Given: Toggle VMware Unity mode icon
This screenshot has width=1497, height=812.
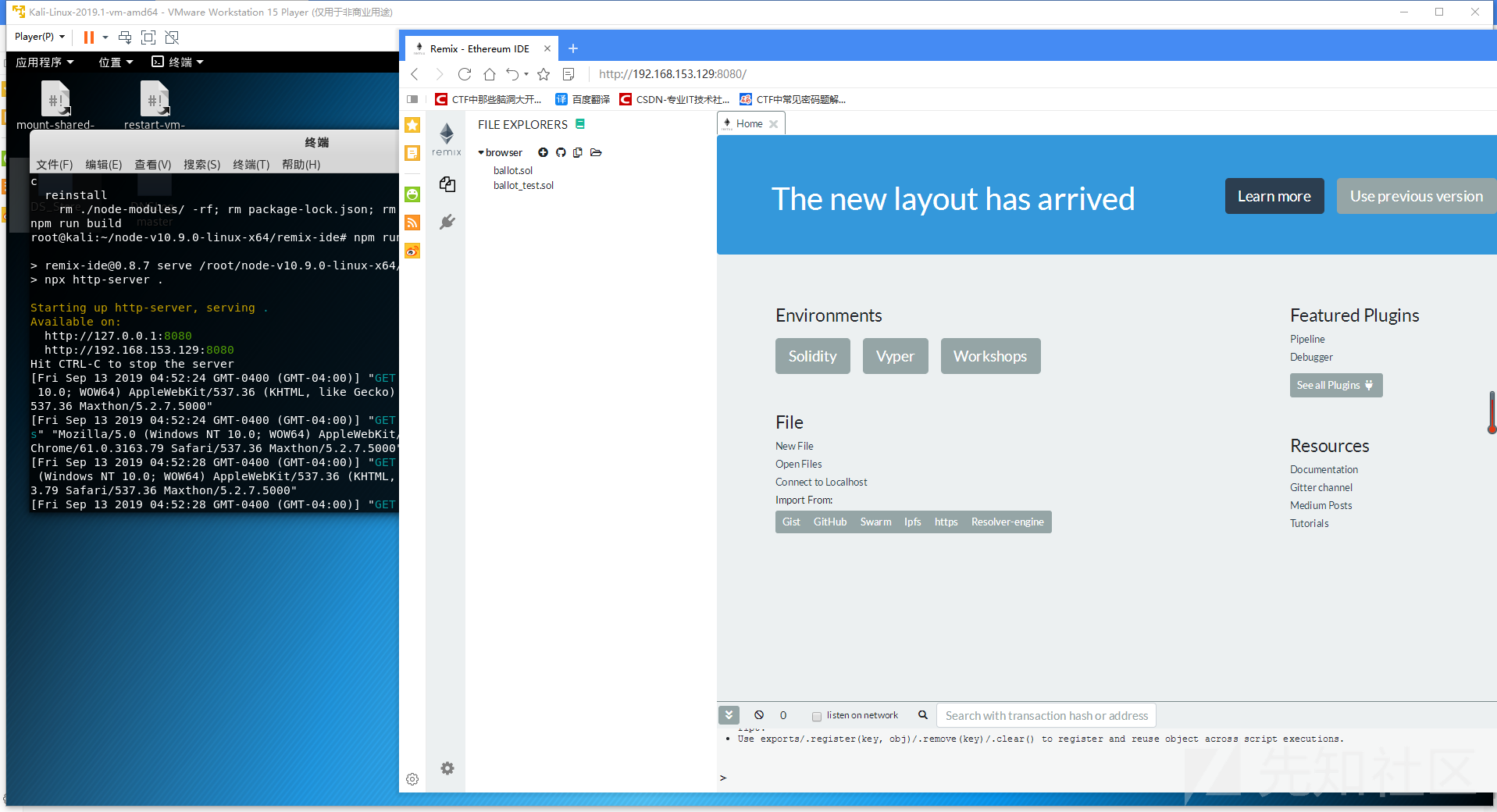Looking at the screenshot, I should tap(172, 37).
